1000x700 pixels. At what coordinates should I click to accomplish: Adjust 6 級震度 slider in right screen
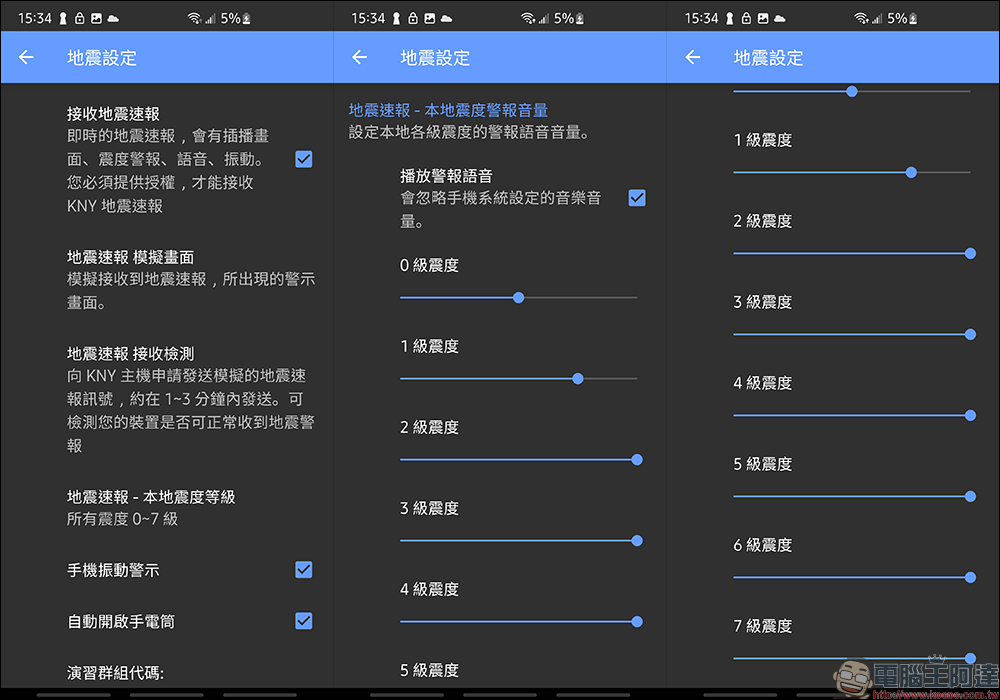pos(855,577)
